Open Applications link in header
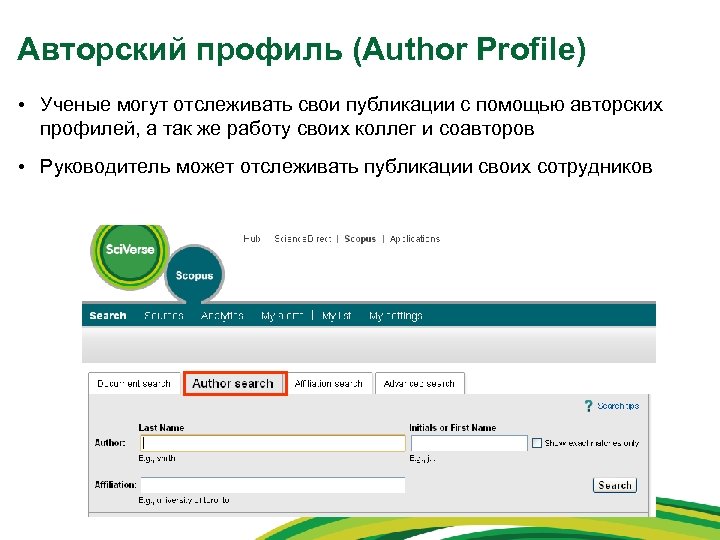720x540 pixels. [415, 239]
